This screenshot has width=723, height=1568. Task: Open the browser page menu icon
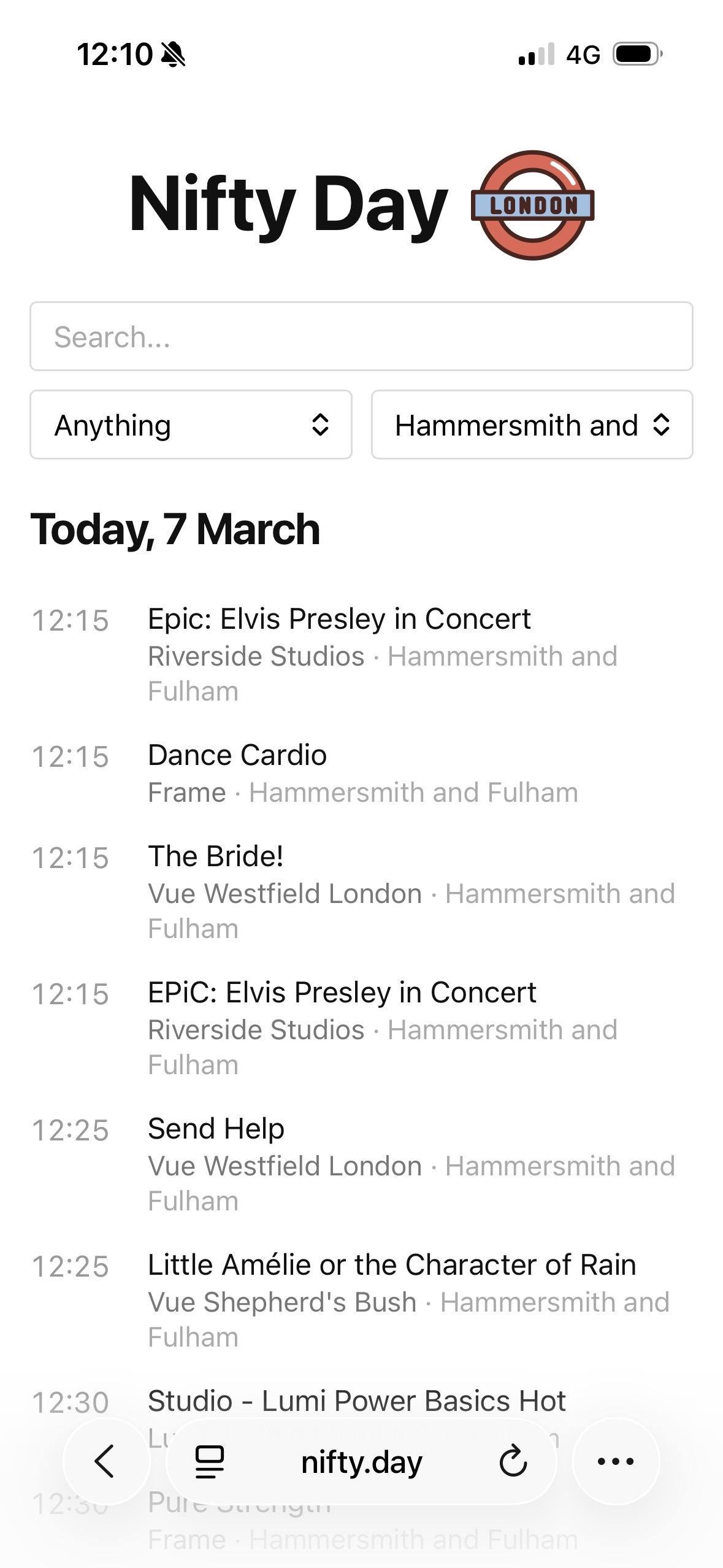point(209,1462)
